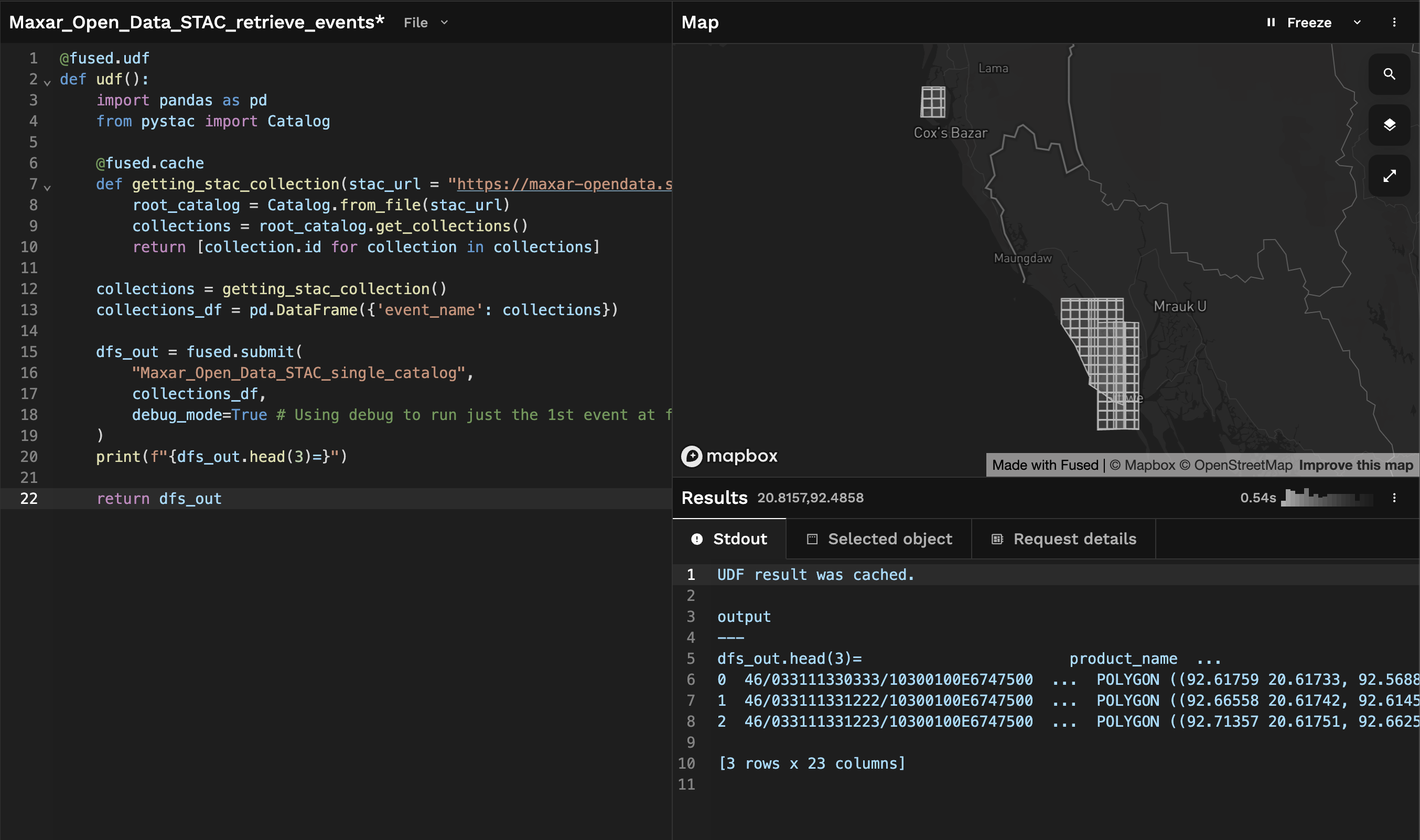Open the Mapbox attribution link

1142,465
